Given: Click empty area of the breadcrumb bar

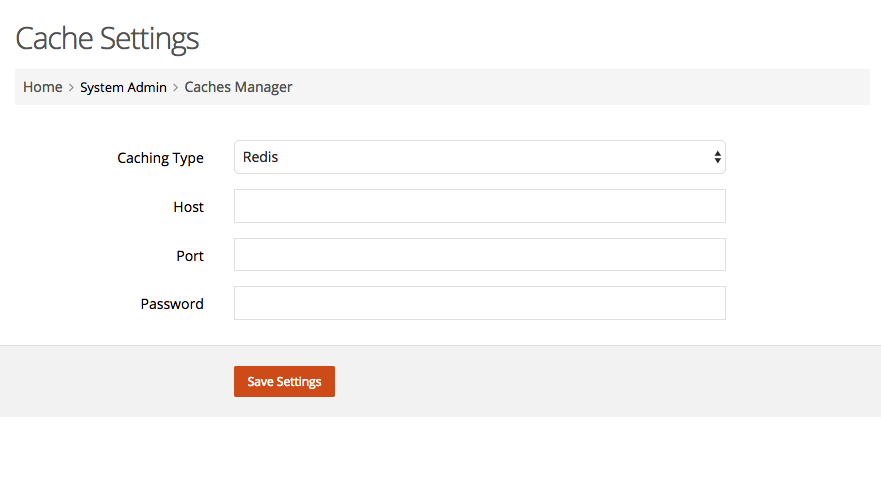Looking at the screenshot, I should coord(579,87).
